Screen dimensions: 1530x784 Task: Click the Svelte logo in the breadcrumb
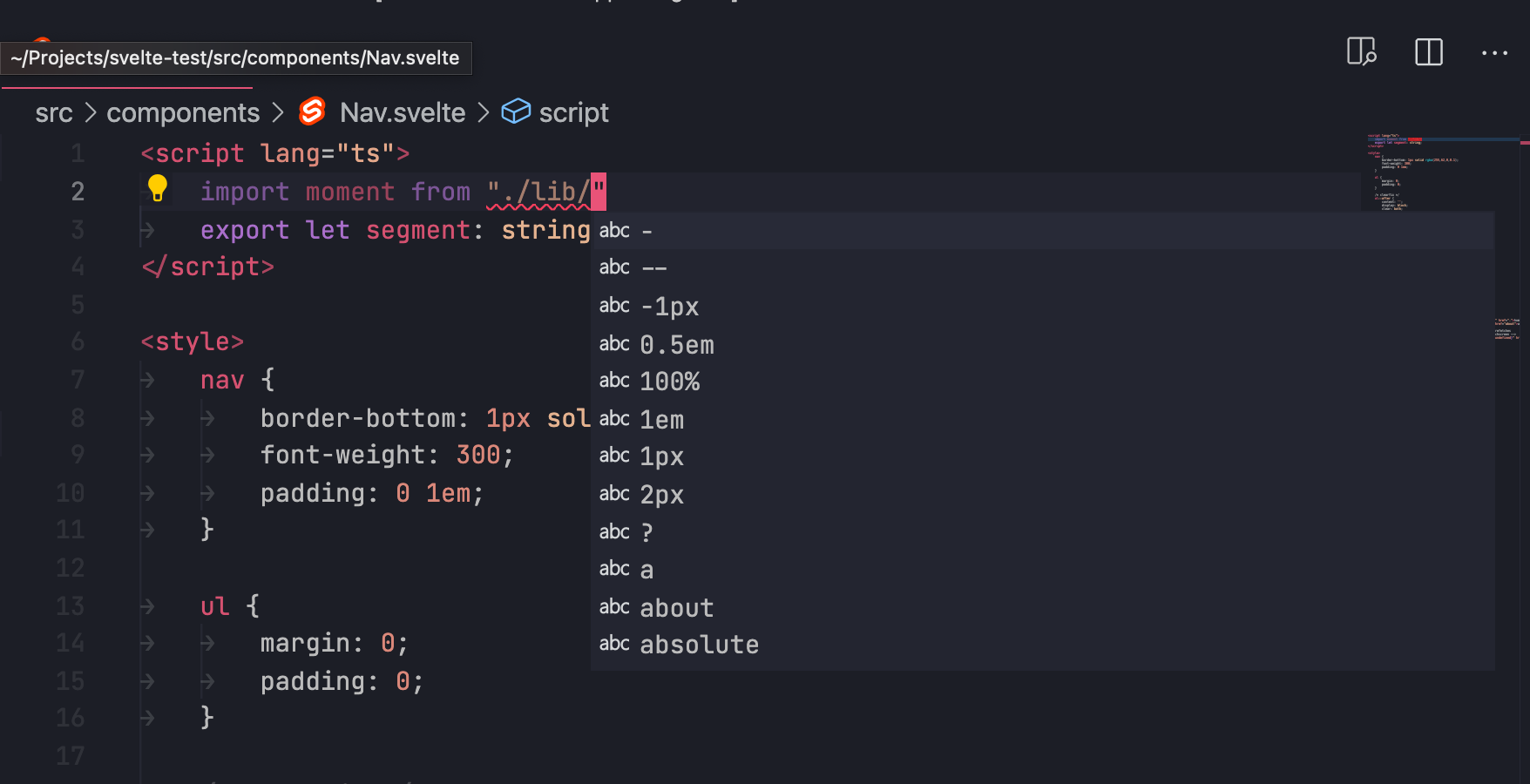click(311, 112)
